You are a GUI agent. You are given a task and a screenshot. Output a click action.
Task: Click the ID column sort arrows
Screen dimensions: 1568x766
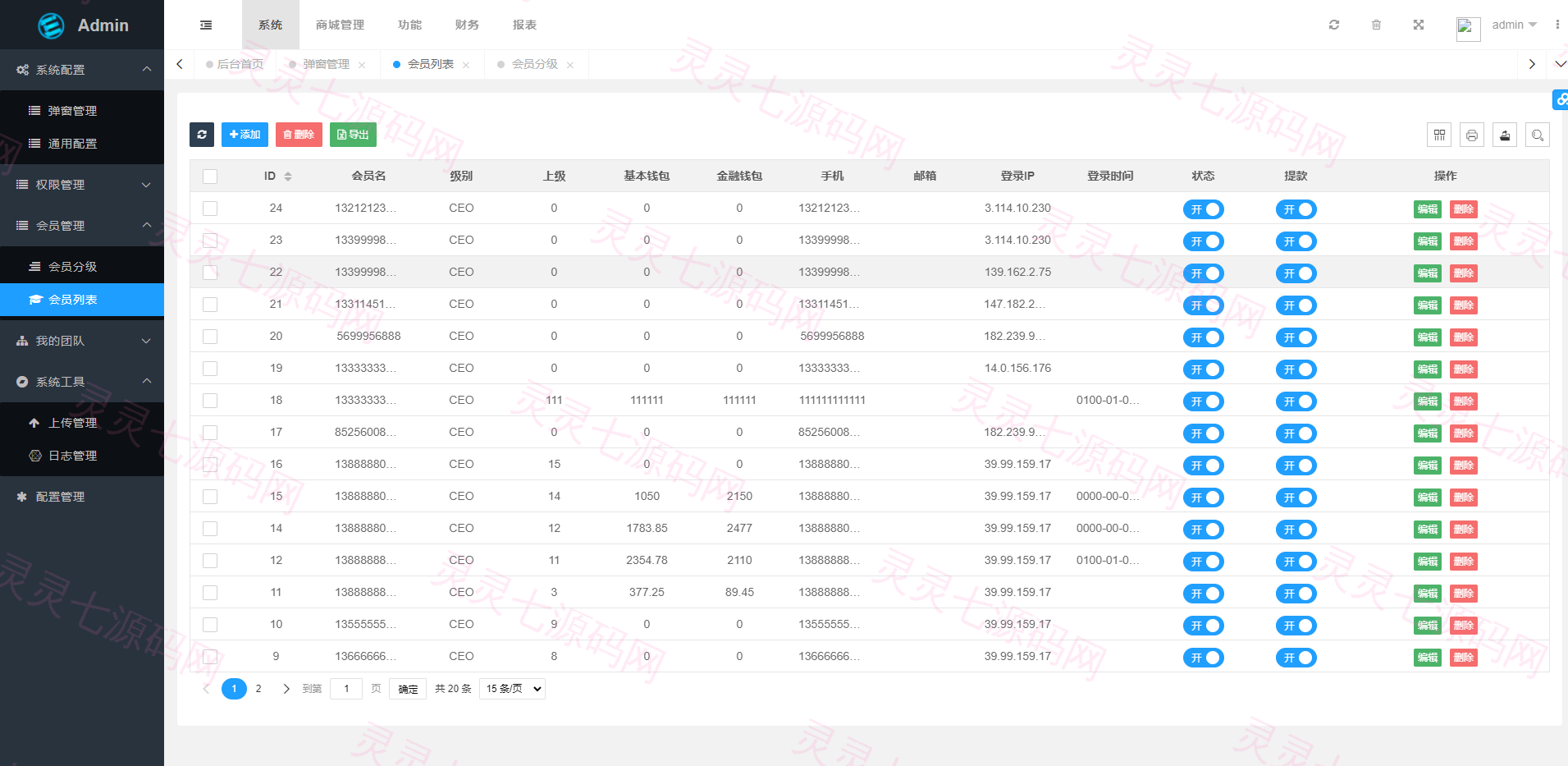pyautogui.click(x=288, y=177)
